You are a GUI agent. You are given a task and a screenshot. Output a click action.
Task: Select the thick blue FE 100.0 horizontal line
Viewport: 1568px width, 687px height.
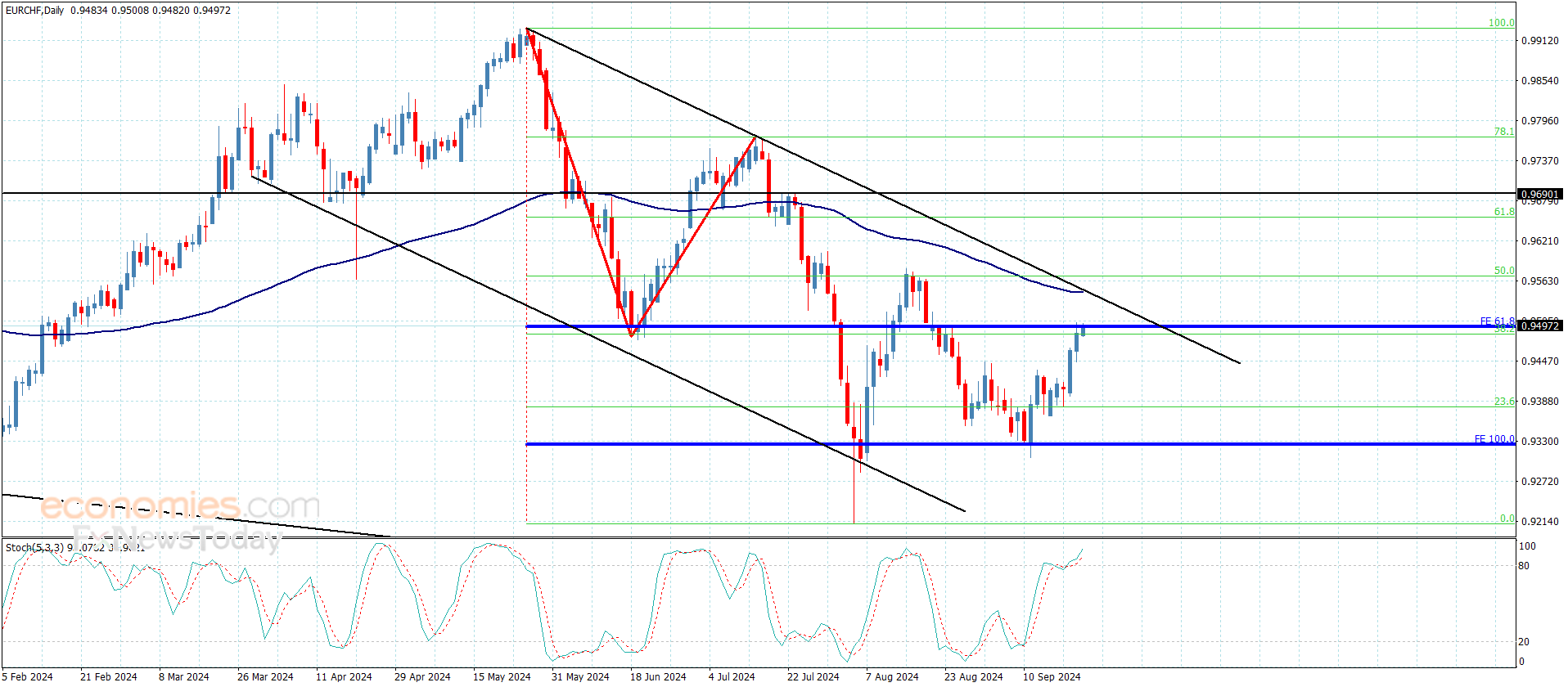point(1020,444)
